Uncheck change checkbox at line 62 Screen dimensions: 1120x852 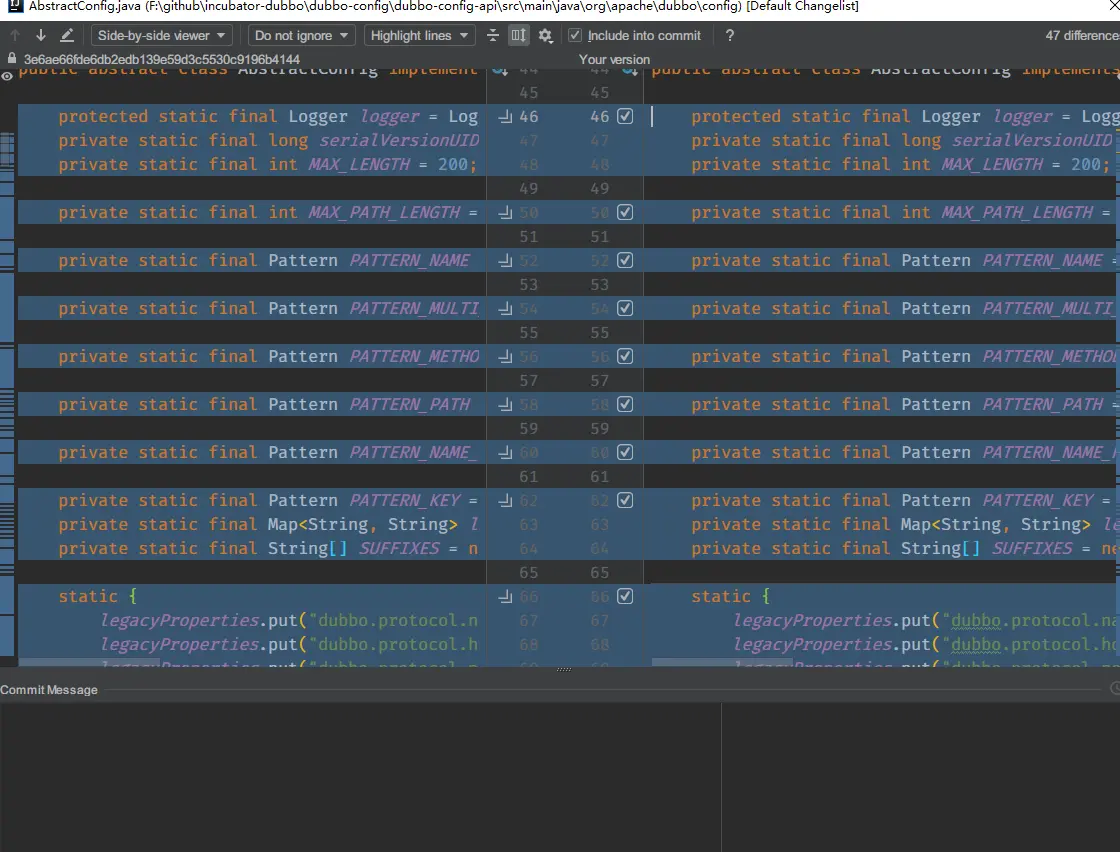point(625,501)
